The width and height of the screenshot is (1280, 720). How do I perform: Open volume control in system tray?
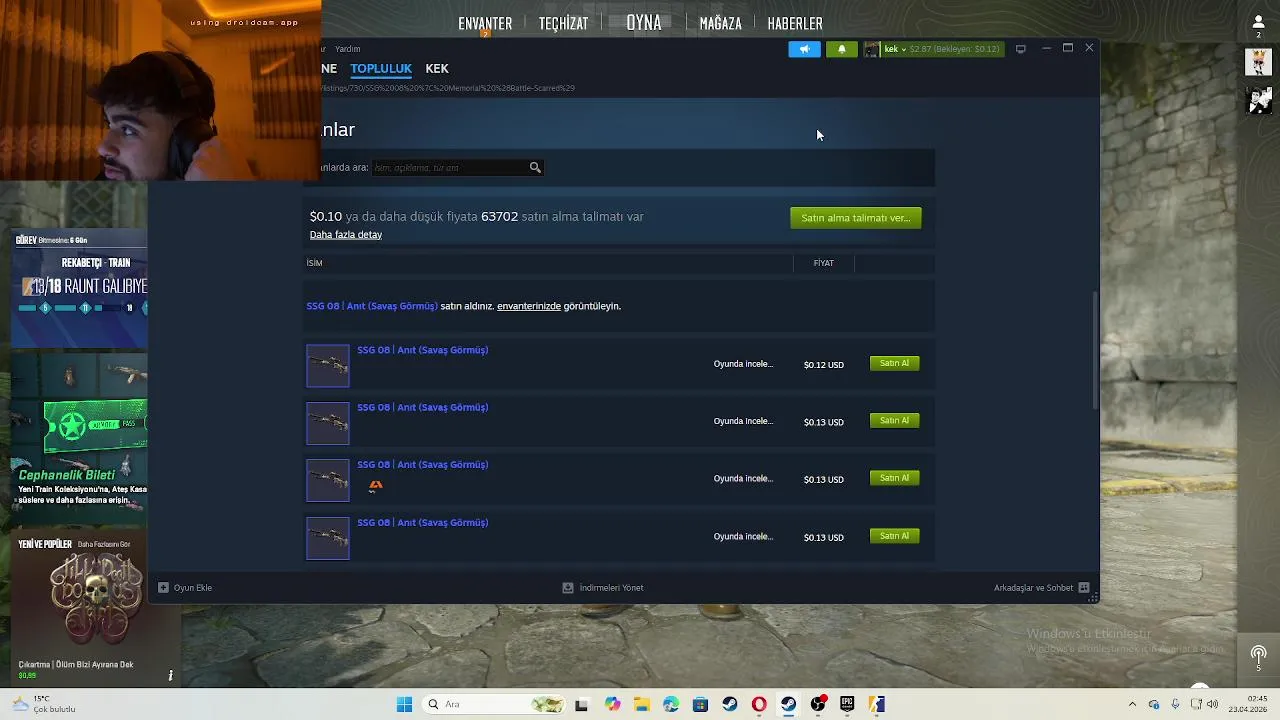click(1212, 704)
